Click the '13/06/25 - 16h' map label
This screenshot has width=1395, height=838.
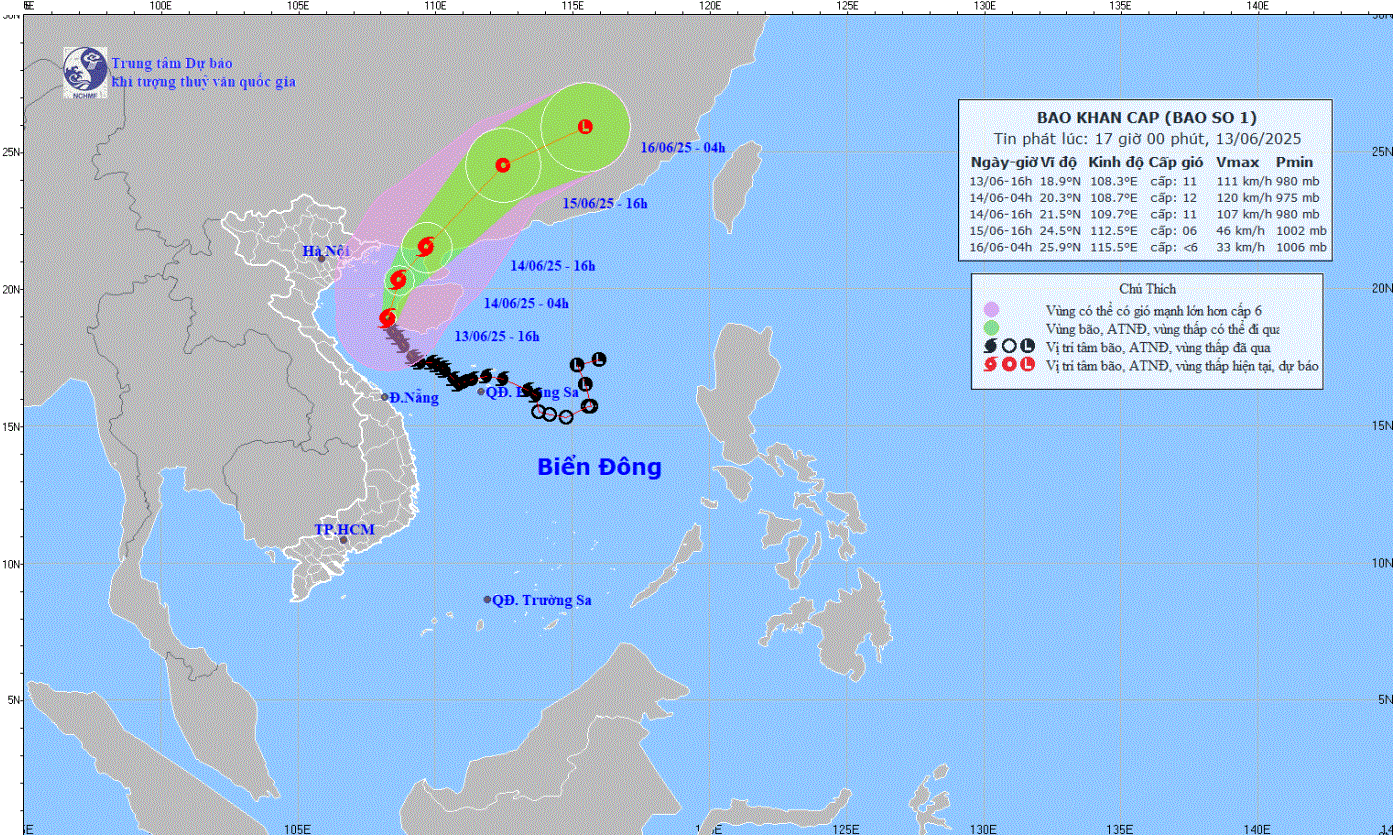coord(497,336)
